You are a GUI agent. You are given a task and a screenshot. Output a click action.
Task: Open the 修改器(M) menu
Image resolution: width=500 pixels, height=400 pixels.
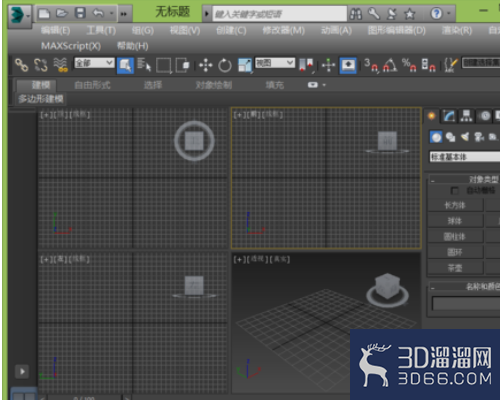tap(284, 31)
